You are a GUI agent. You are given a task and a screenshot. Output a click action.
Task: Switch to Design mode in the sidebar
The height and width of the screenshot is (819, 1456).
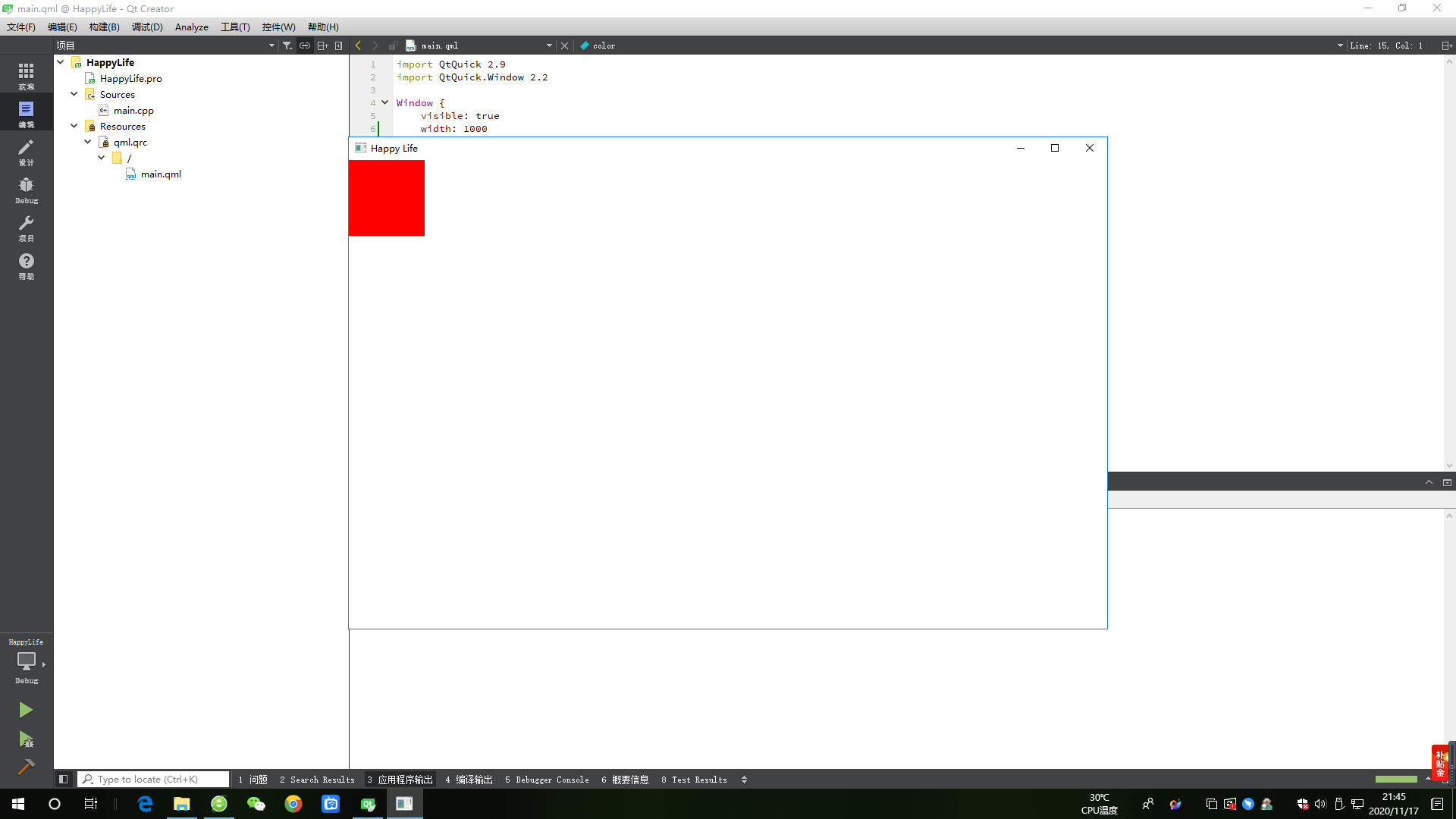coord(26,151)
